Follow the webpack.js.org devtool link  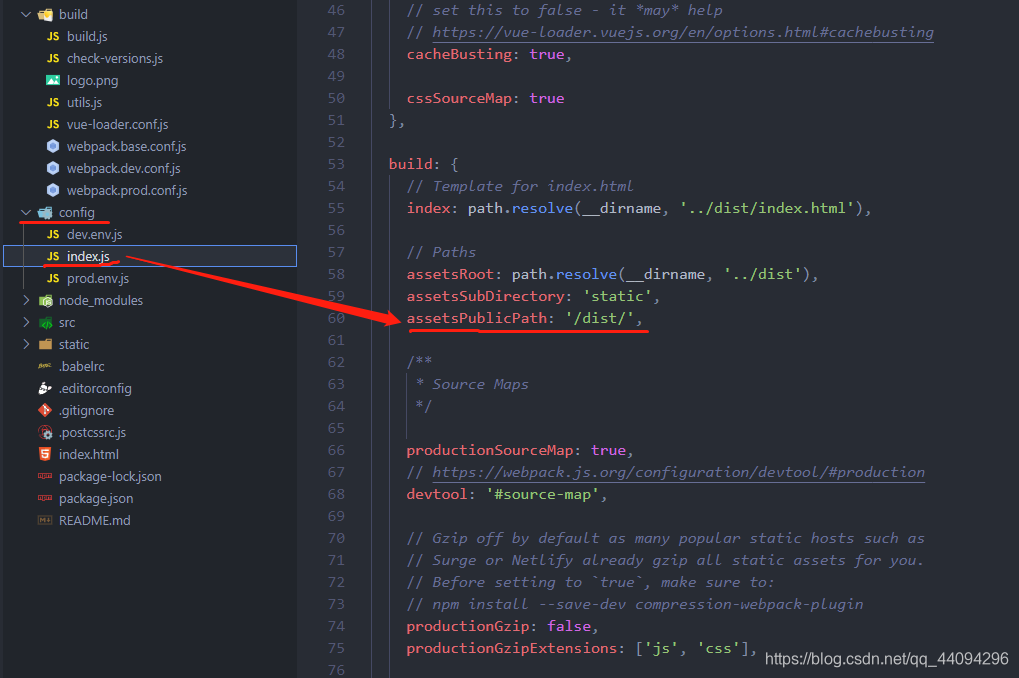(678, 472)
